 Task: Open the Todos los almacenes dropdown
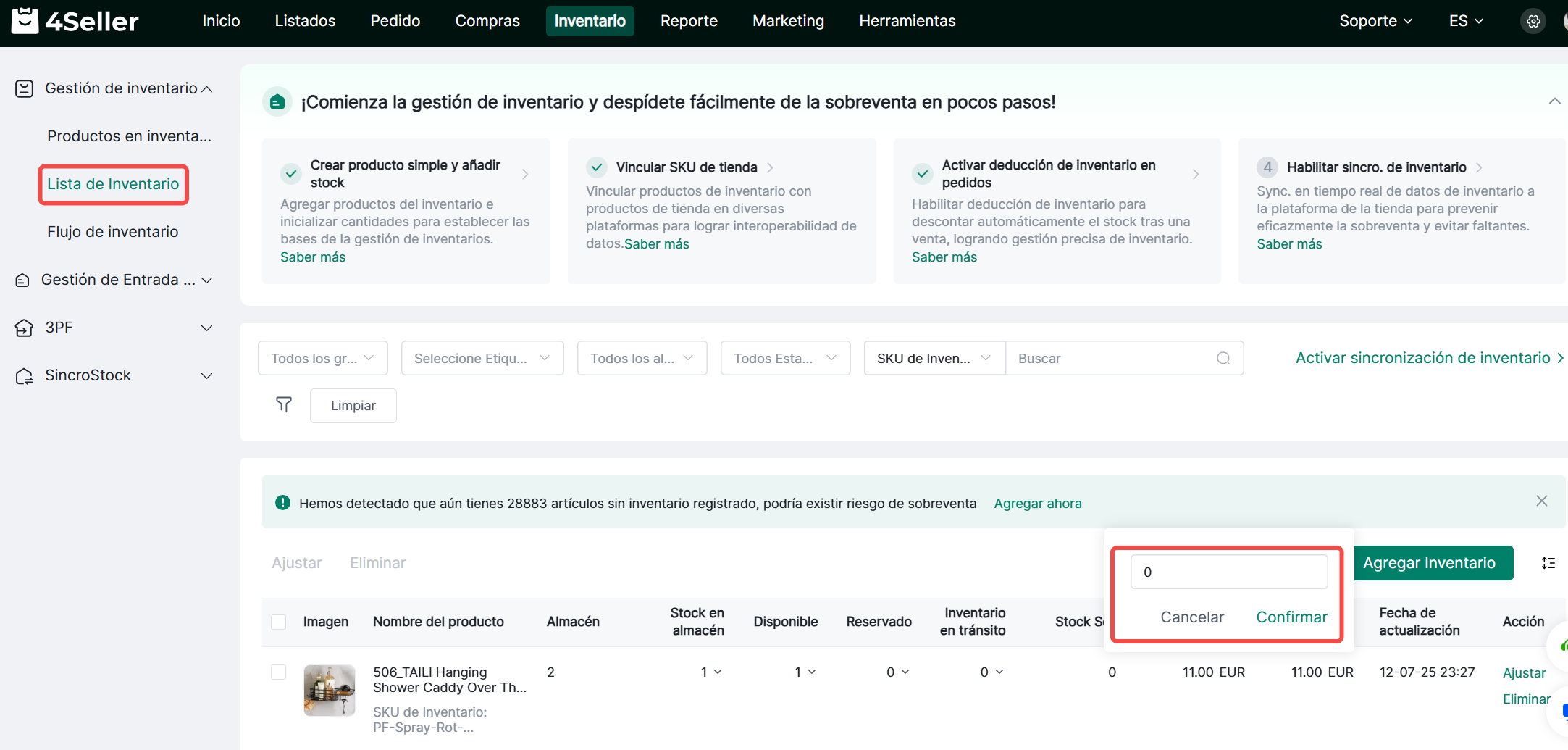click(x=642, y=359)
